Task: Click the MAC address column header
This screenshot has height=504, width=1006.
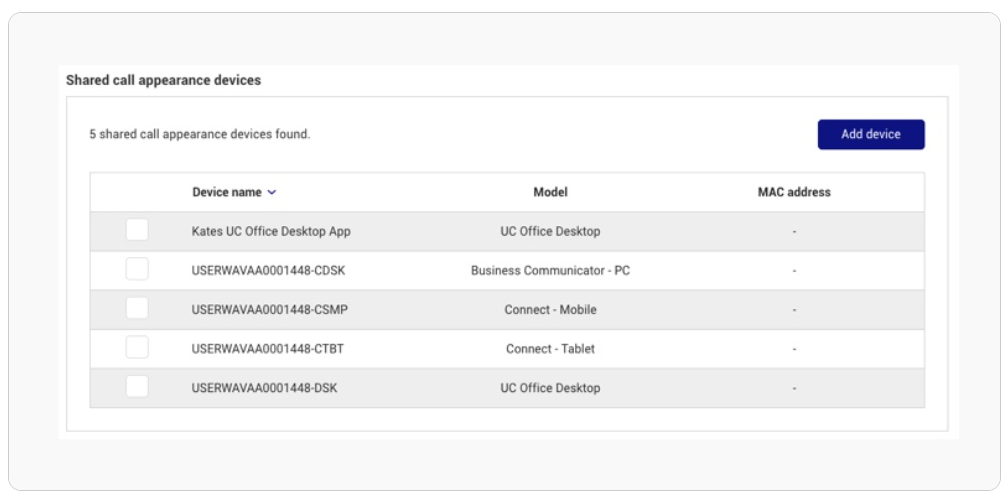Action: (794, 192)
